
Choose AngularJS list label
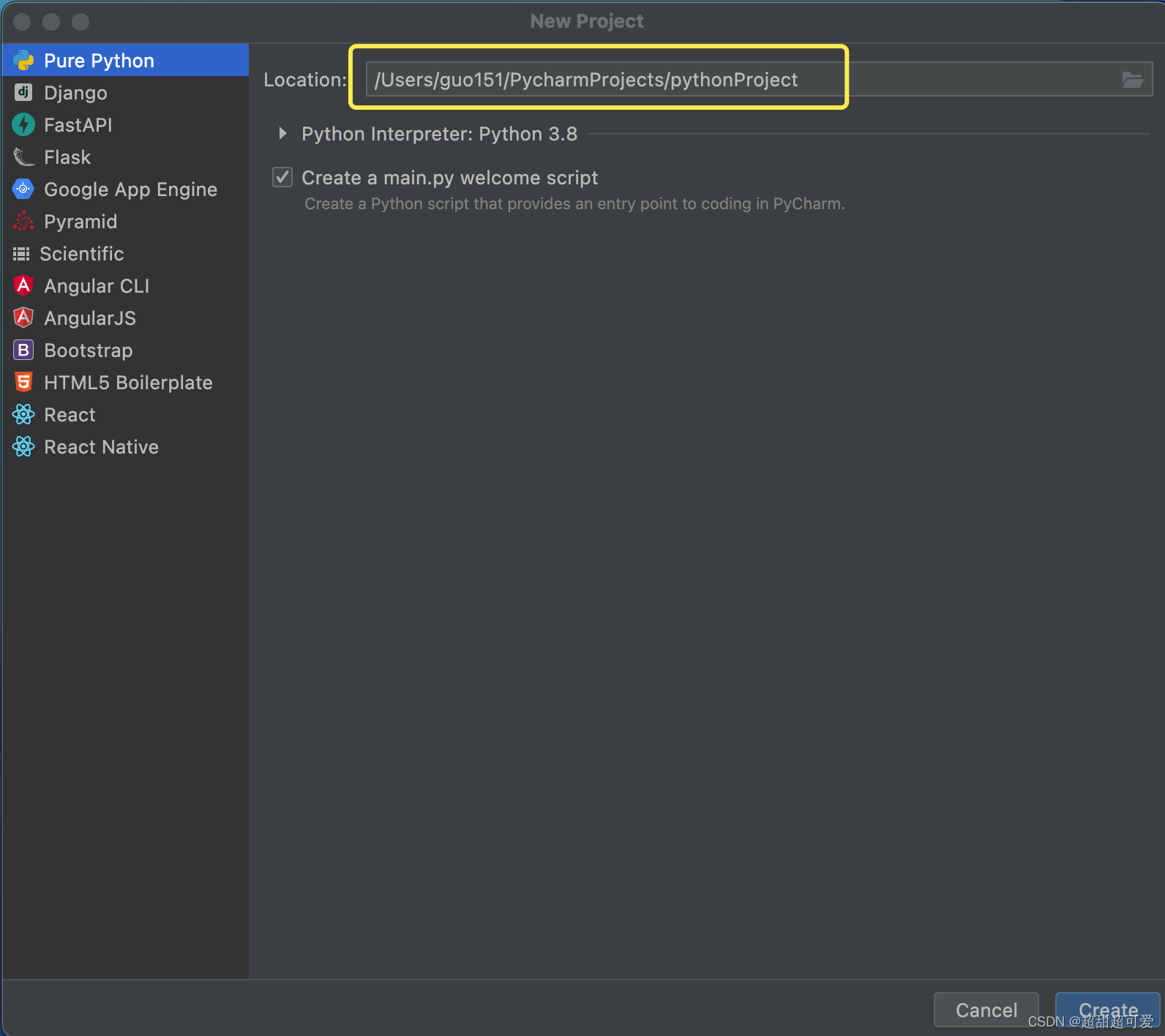click(90, 318)
